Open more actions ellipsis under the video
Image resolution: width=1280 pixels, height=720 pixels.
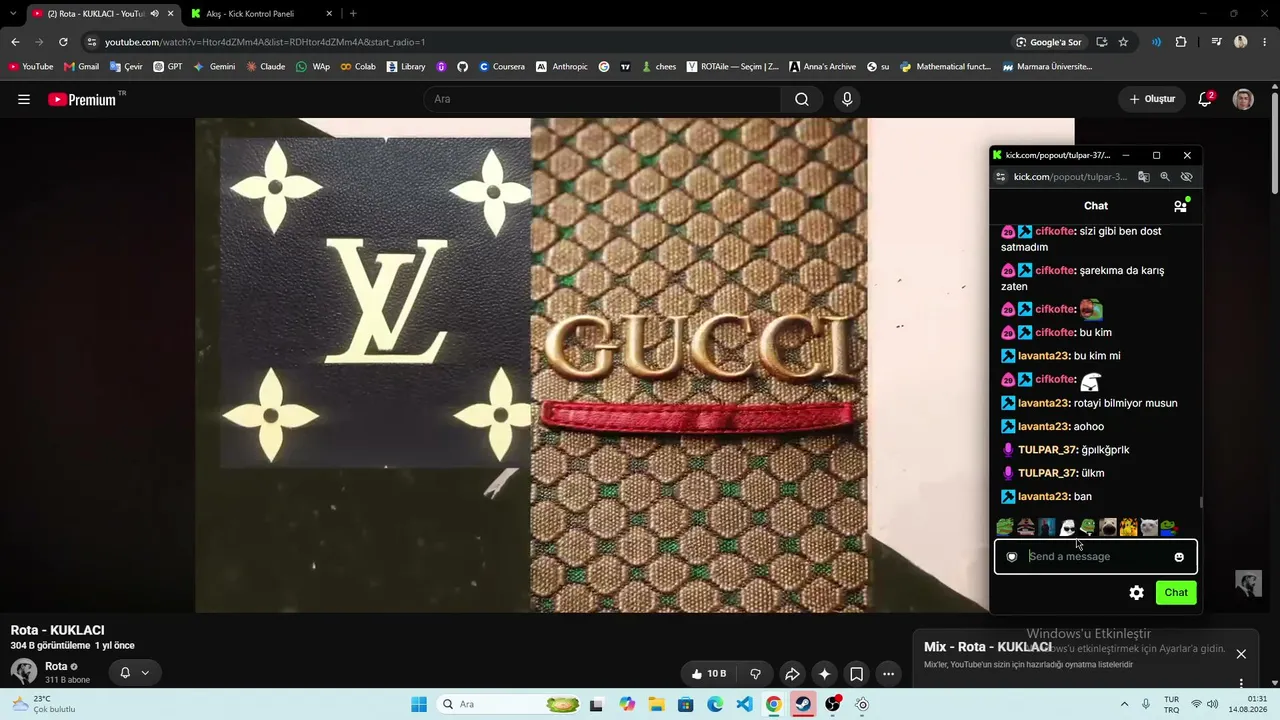click(888, 674)
